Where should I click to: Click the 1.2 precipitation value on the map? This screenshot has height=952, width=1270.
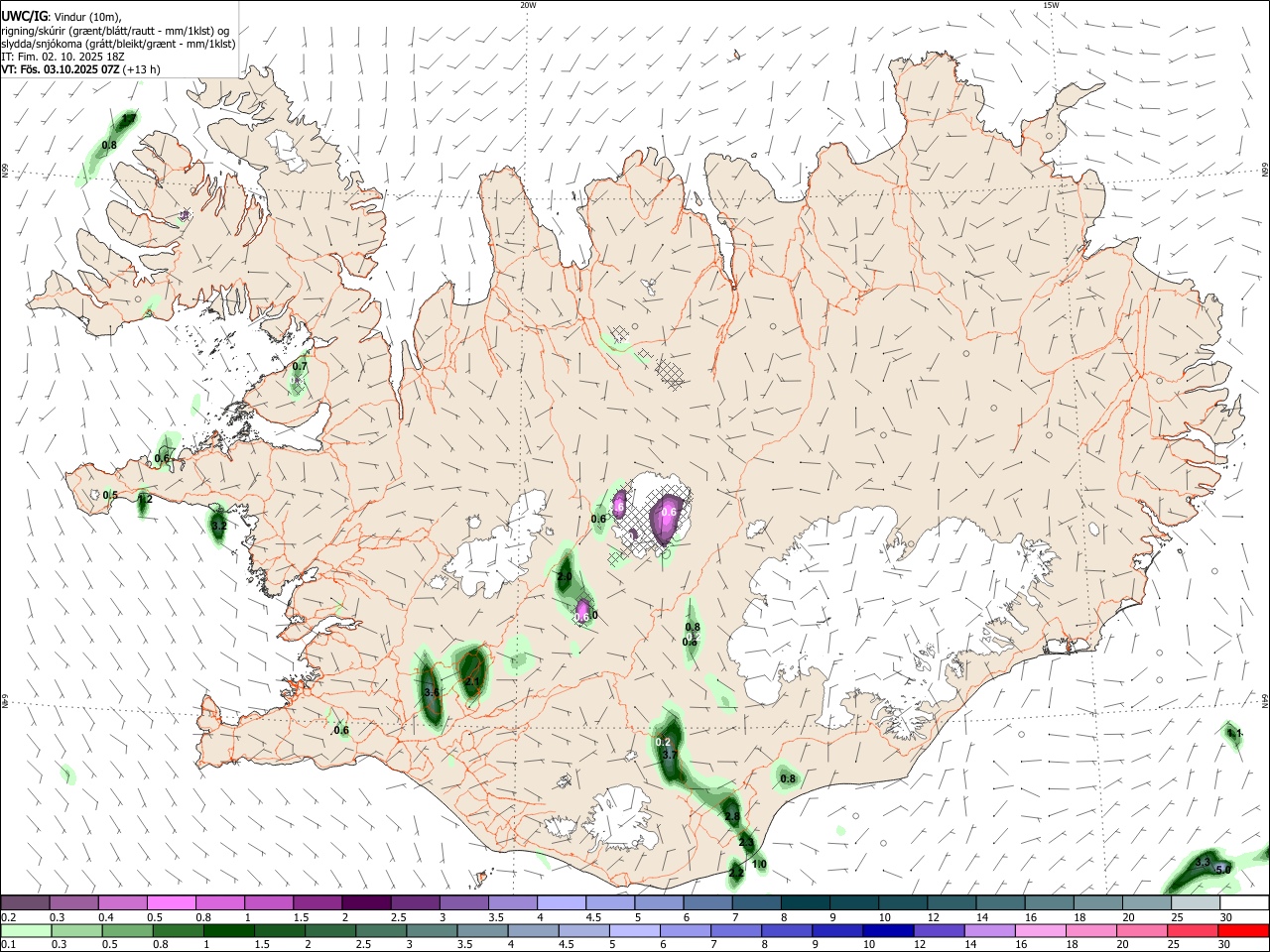pyautogui.click(x=145, y=500)
